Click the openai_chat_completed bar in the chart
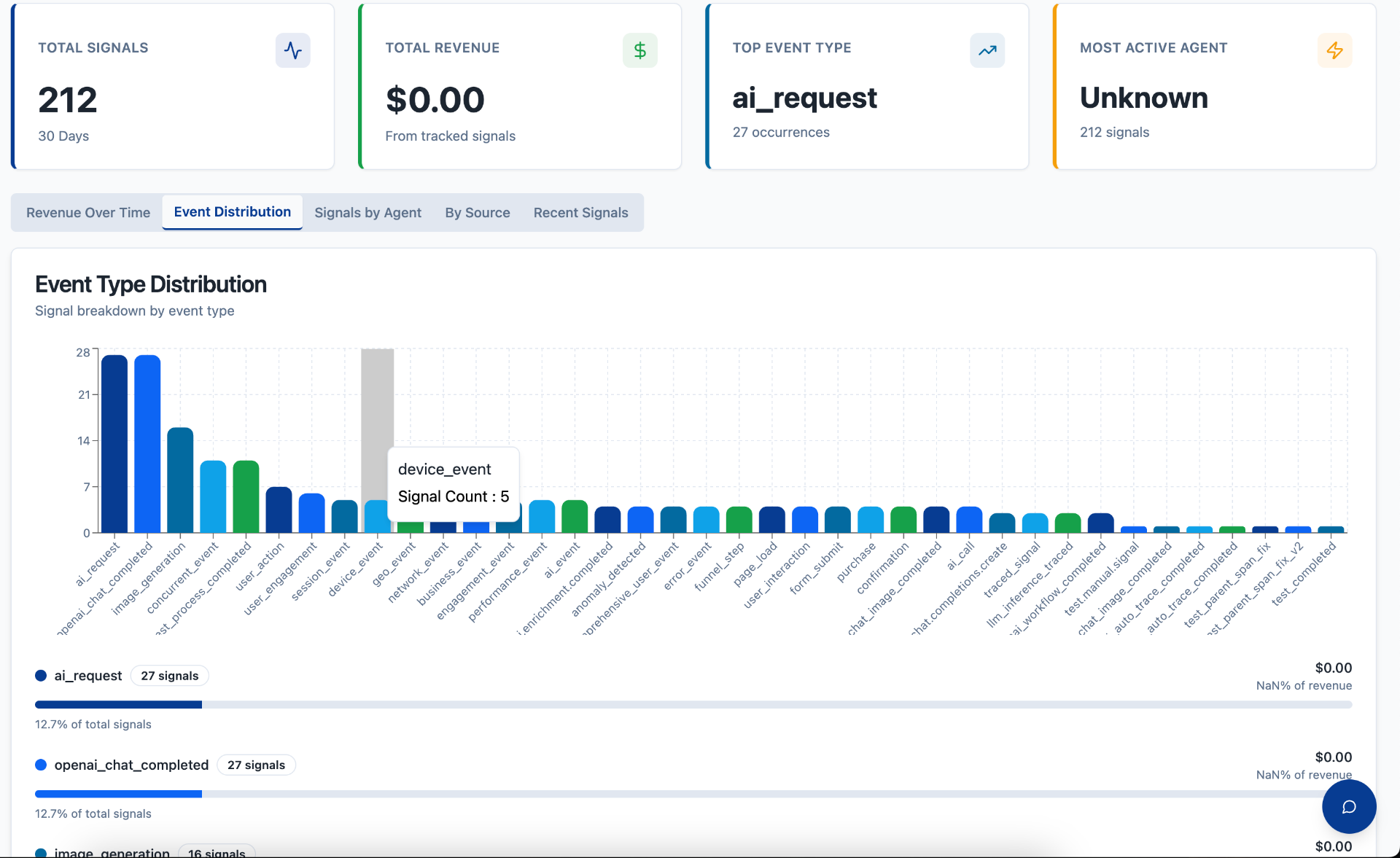This screenshot has height=858, width=1400. [147, 444]
